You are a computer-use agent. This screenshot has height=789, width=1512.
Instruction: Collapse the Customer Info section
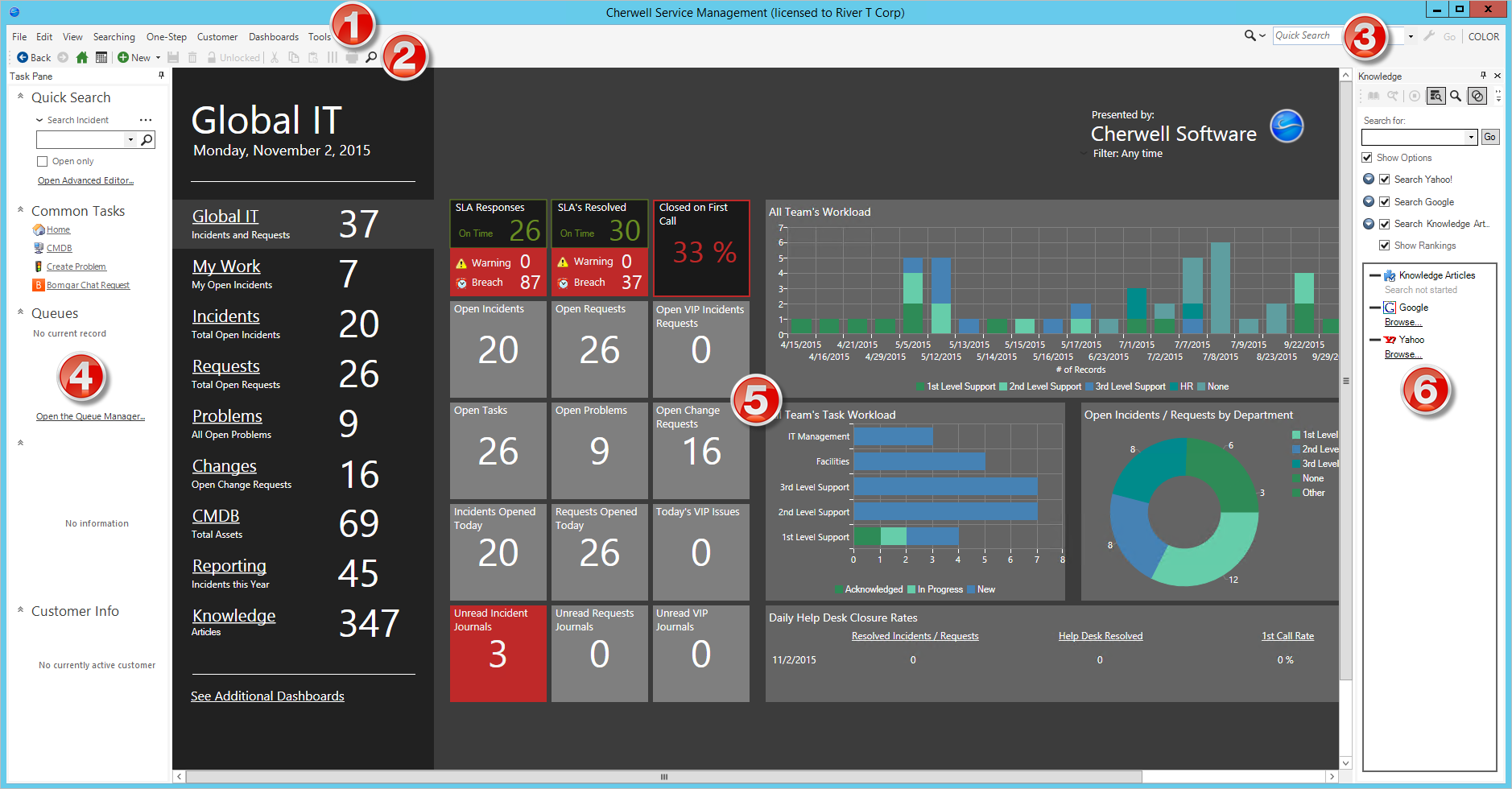[20, 609]
